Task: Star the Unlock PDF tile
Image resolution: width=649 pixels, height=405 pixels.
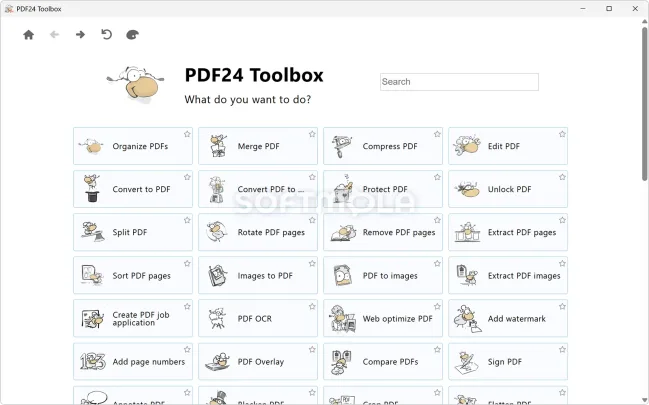Action: (562, 177)
